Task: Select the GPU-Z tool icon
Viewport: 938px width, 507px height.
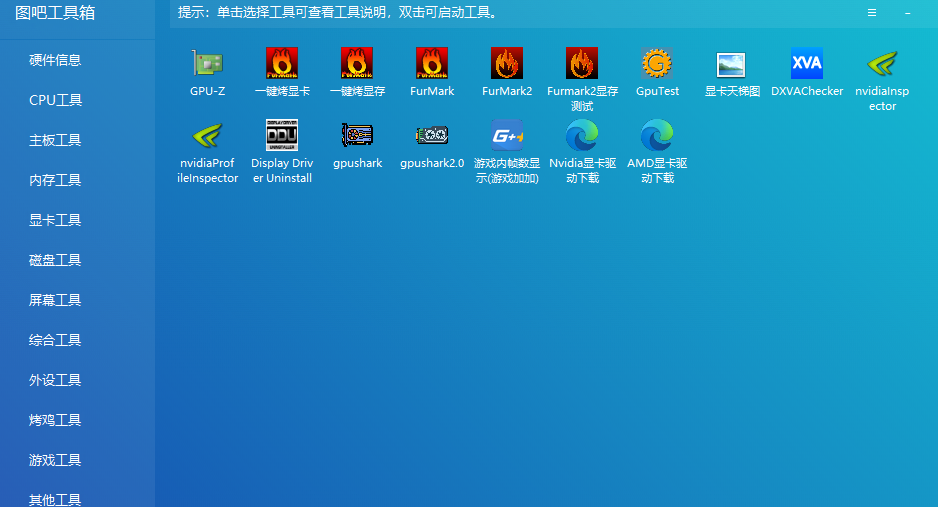Action: 208,63
